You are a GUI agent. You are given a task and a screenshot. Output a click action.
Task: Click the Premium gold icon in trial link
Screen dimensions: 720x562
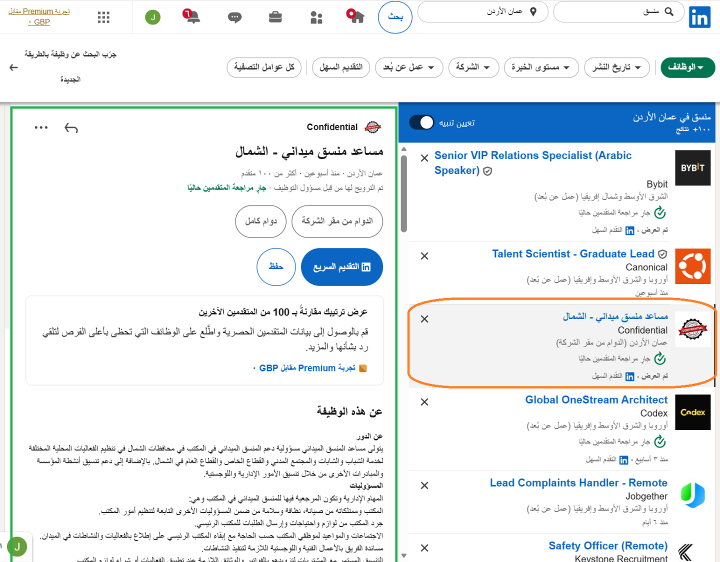pos(362,368)
